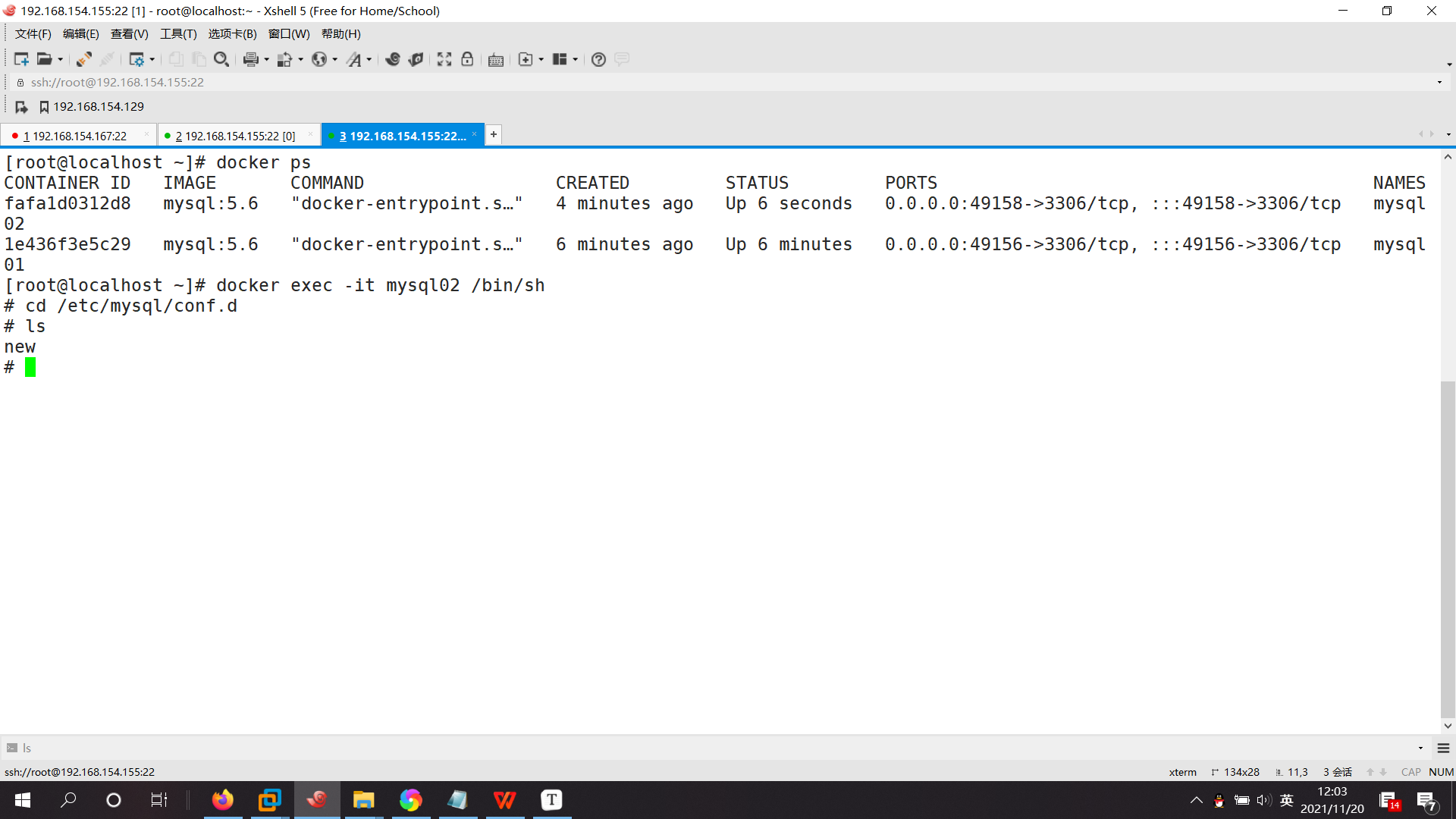Toggle full screen mode icon
The height and width of the screenshot is (819, 1456).
point(444,59)
